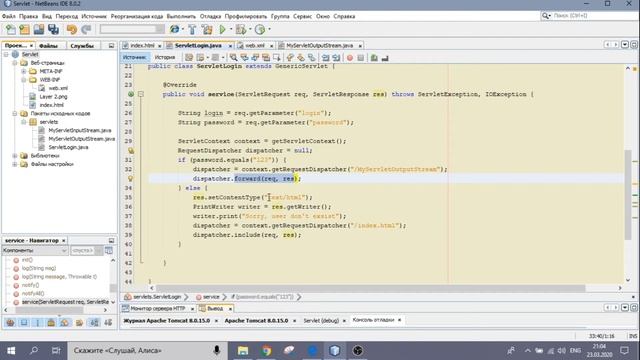
Task: Switch to History view of the editor
Action: (165, 58)
